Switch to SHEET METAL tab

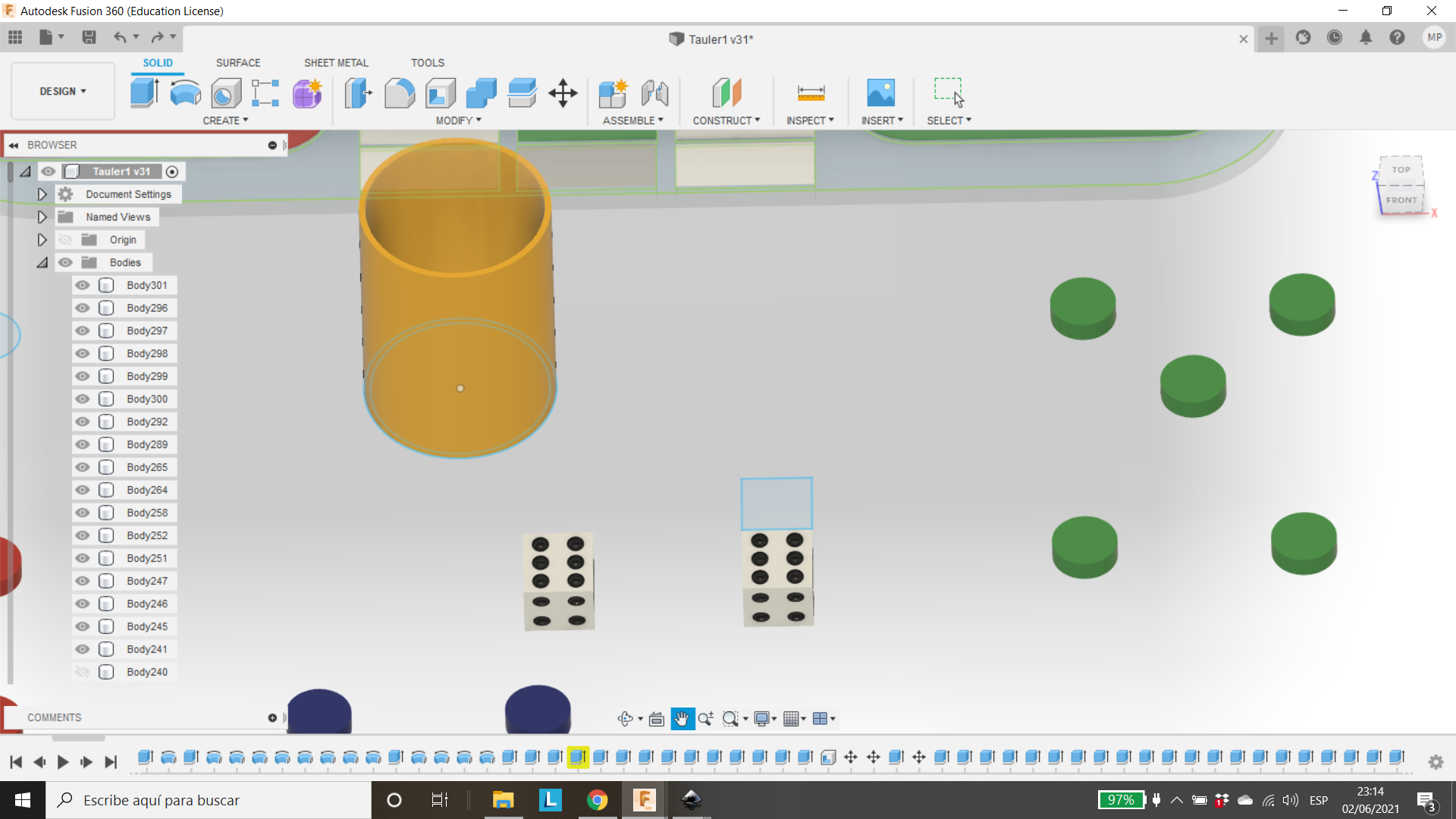(336, 62)
